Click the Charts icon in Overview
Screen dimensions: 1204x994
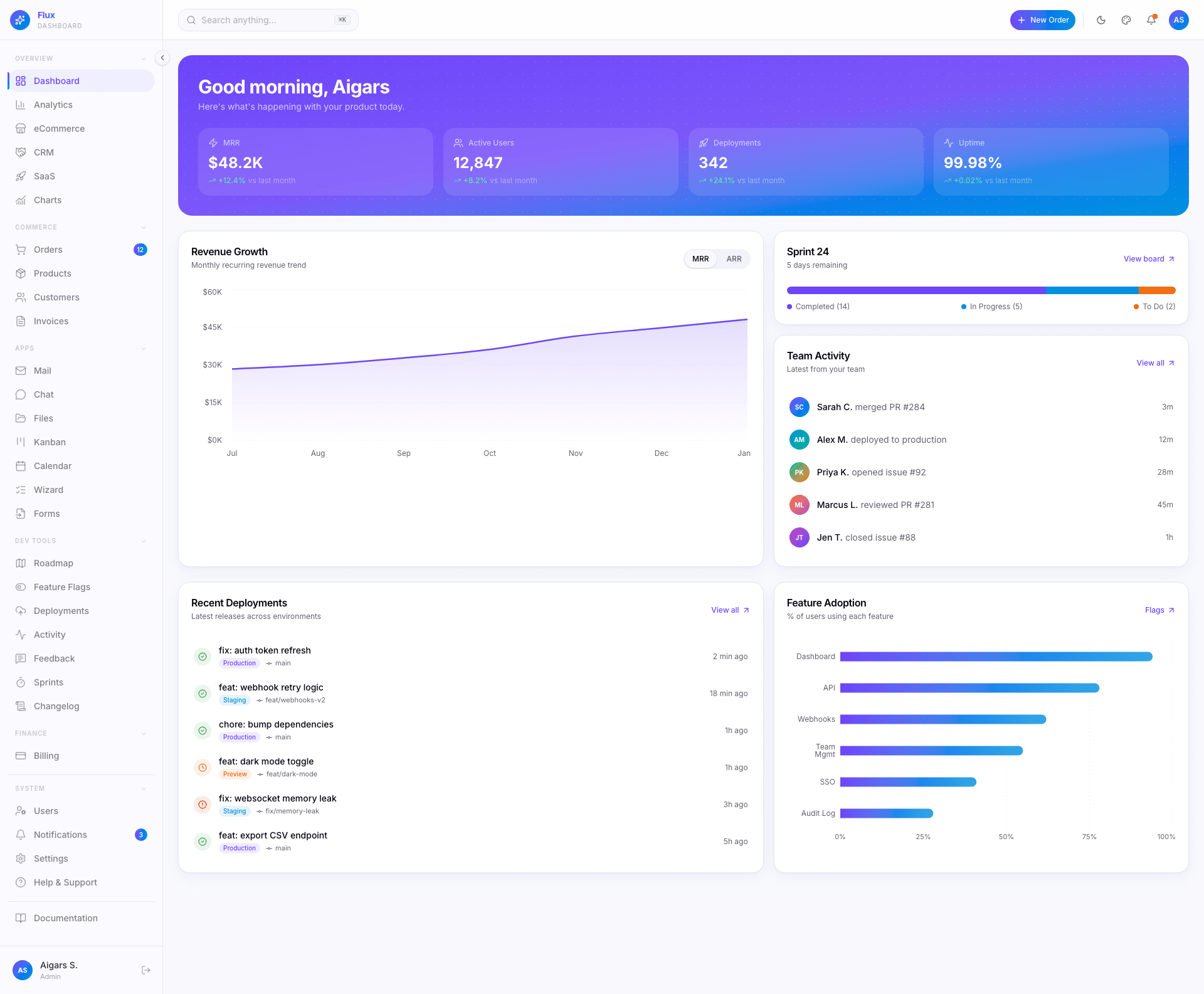[21, 199]
